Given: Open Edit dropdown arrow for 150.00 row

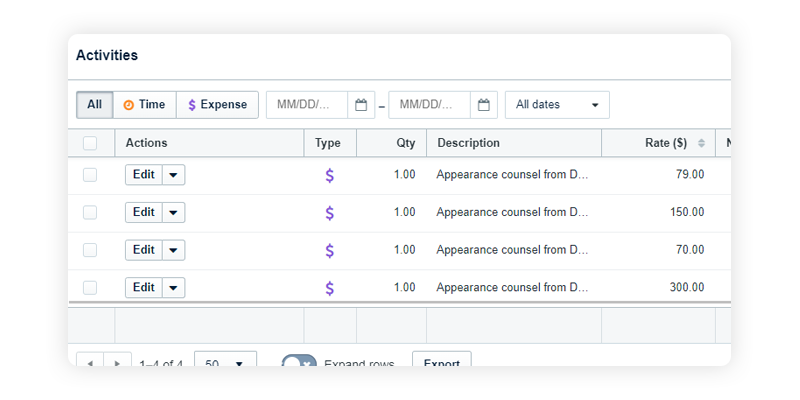Looking at the screenshot, I should tap(173, 213).
